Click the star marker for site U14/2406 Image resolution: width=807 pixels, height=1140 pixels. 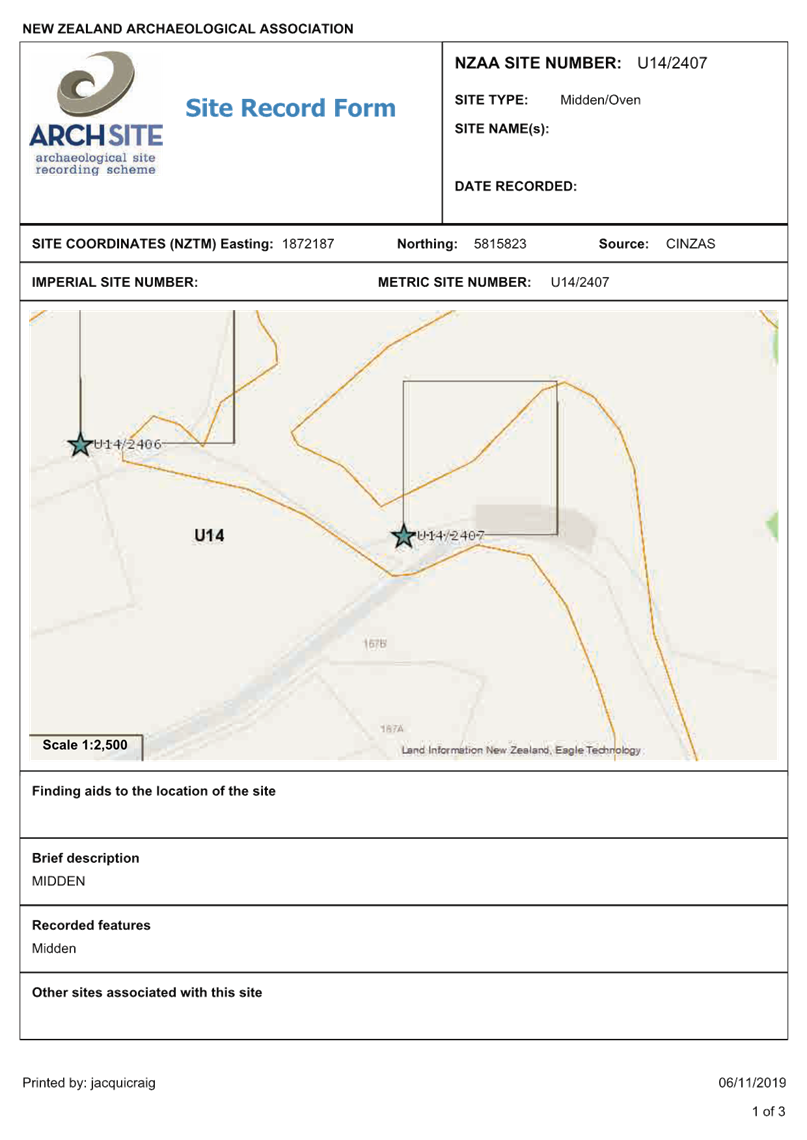coord(80,445)
